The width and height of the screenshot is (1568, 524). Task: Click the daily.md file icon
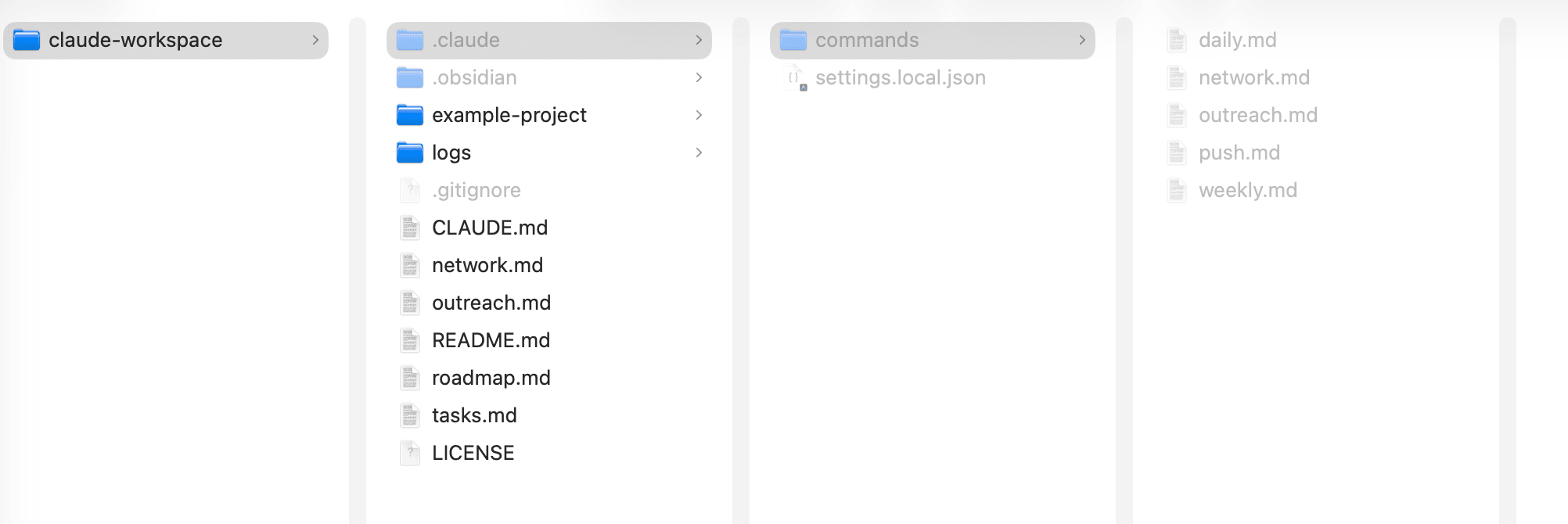(x=1176, y=40)
